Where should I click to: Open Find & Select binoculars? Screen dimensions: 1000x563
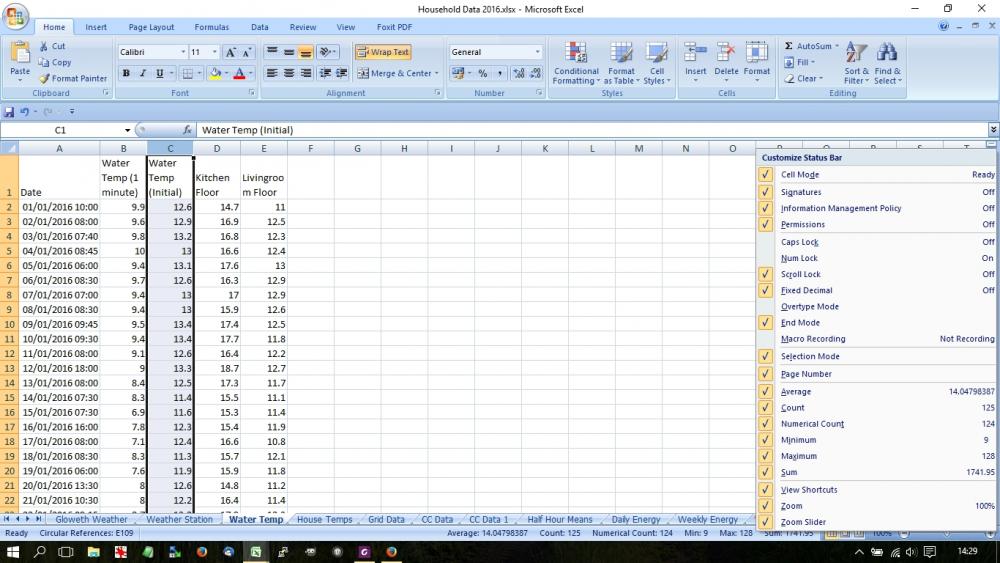tap(887, 63)
